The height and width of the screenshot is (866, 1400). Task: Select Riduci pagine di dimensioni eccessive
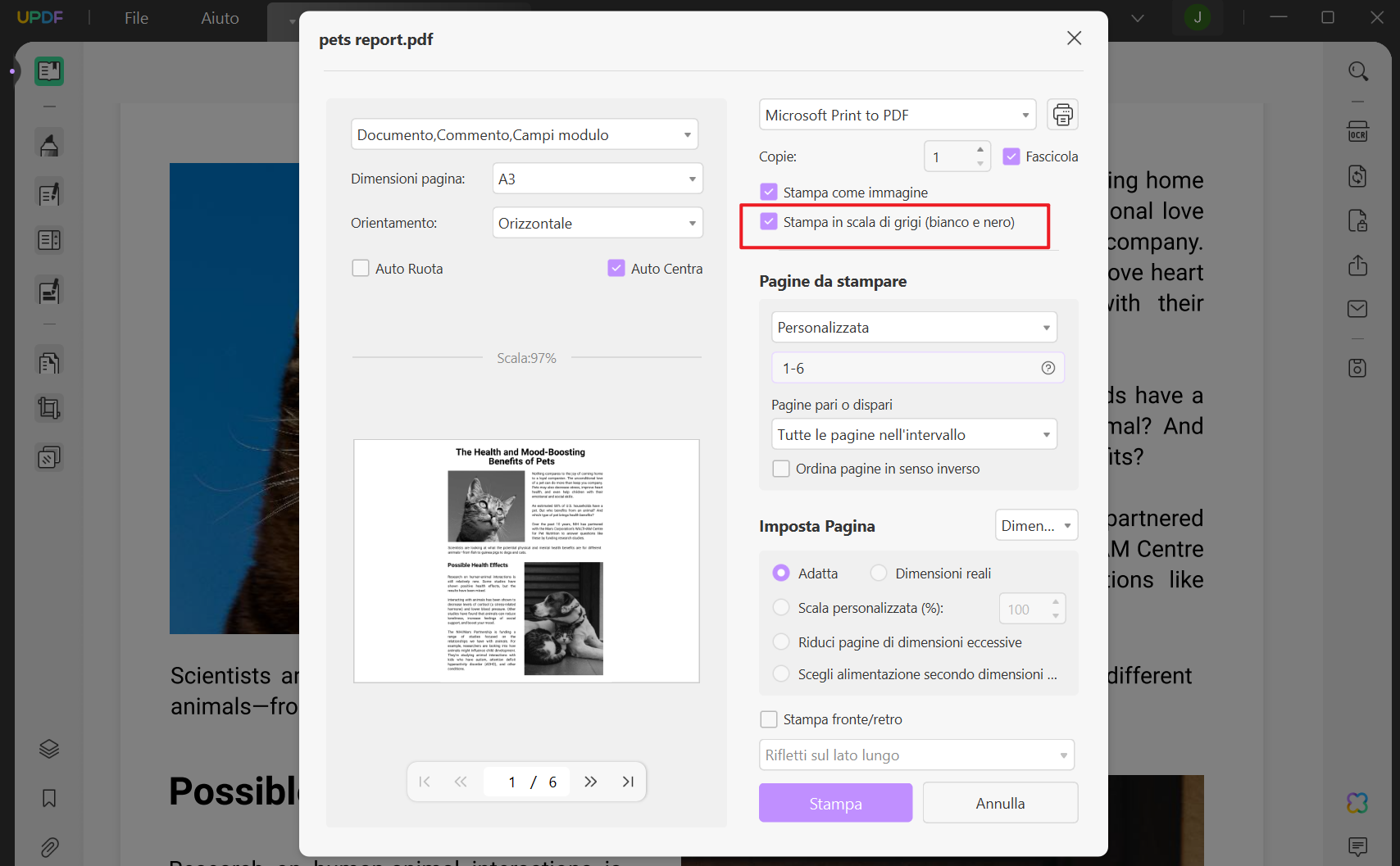pos(781,642)
